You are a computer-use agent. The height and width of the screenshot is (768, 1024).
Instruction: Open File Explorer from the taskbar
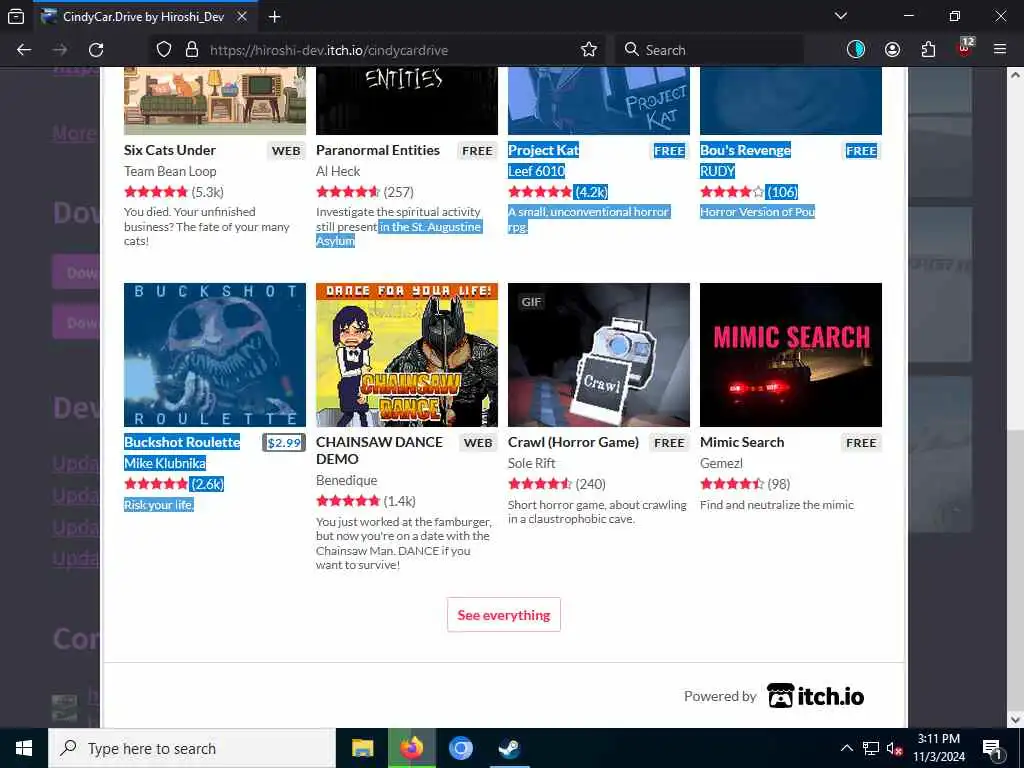[x=362, y=748]
